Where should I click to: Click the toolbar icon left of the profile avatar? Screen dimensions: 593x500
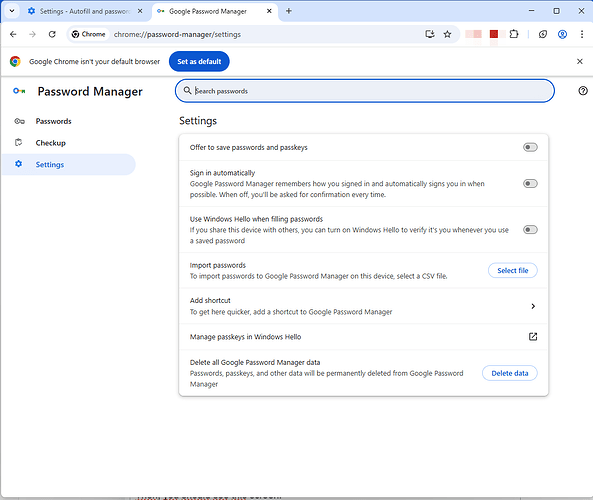(543, 34)
